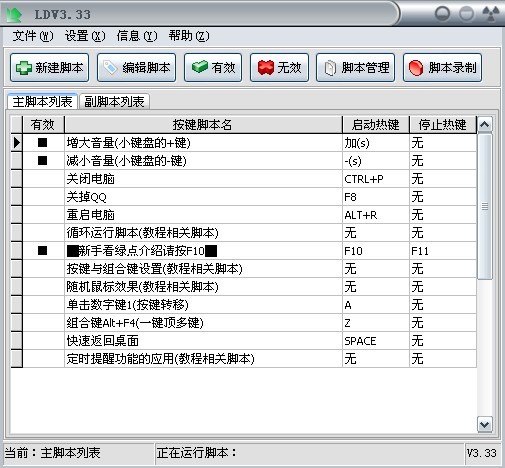Viewport: 505px width, 468px height.
Task: Minimize window with first round title button
Action: click(443, 14)
